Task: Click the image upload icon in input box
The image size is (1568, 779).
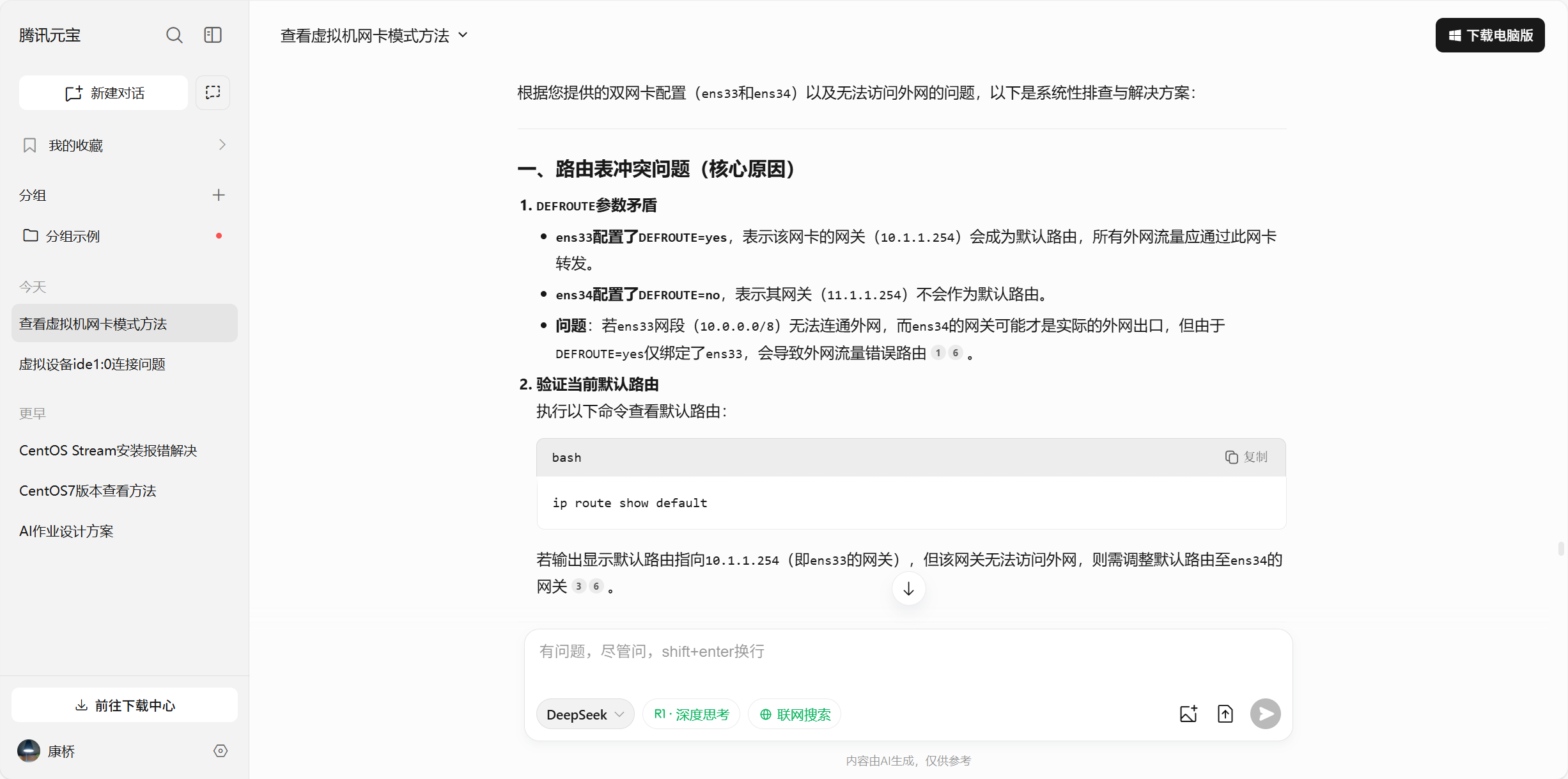Action: pos(1188,714)
